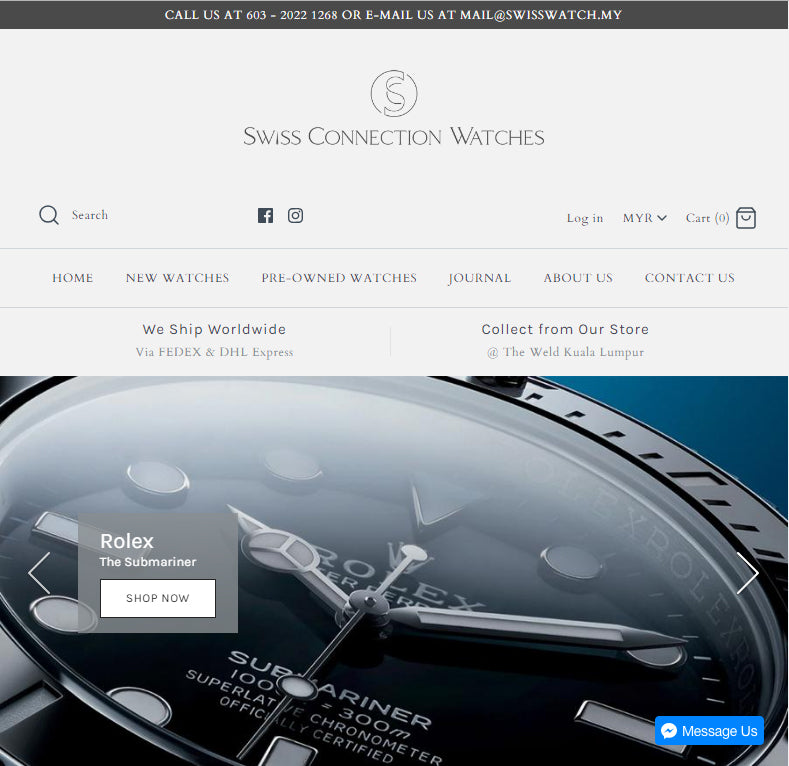
Task: Open the About Us page
Action: coord(578,278)
